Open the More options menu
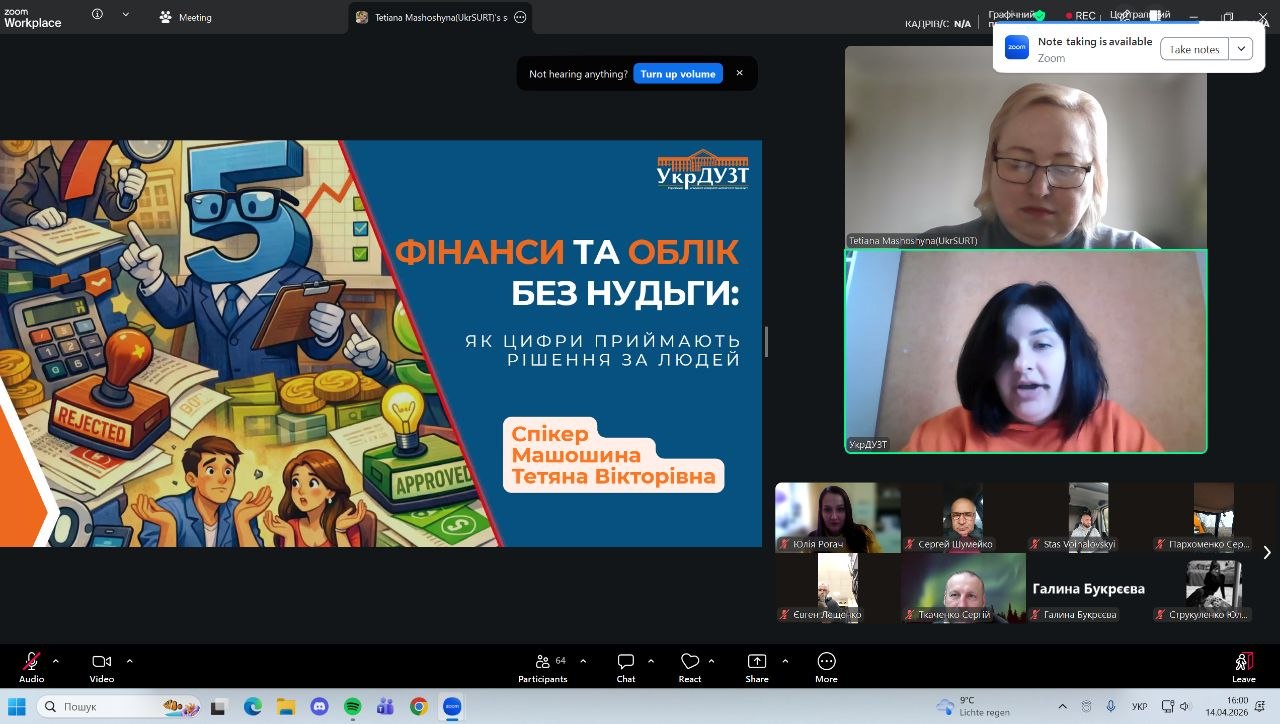This screenshot has width=1280, height=724. point(826,662)
